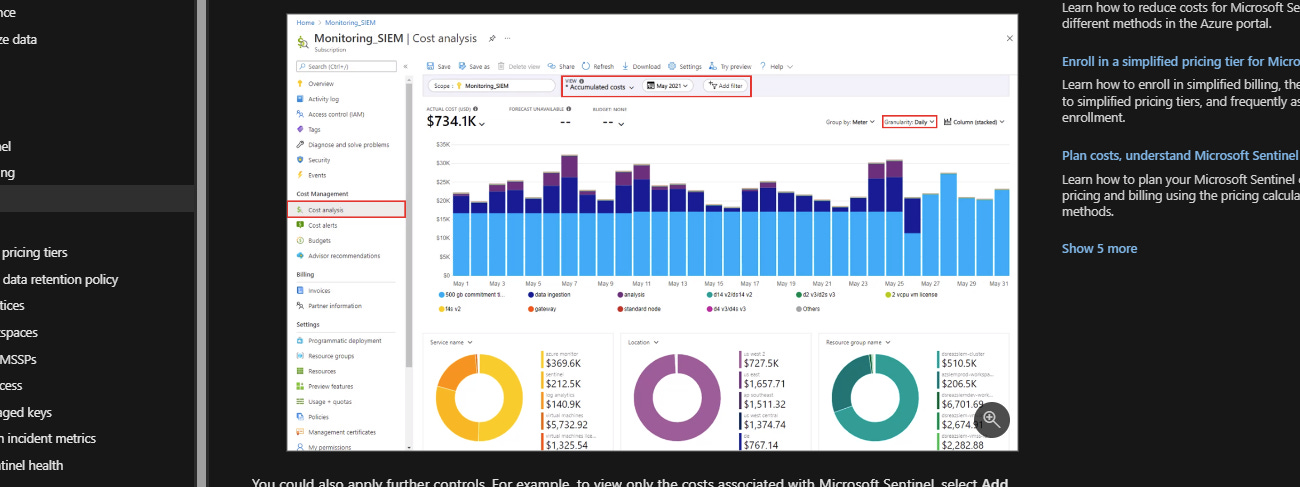Screen dimensions: 1300x487
Task: Click the Download toolbar icon
Action: (x=624, y=66)
